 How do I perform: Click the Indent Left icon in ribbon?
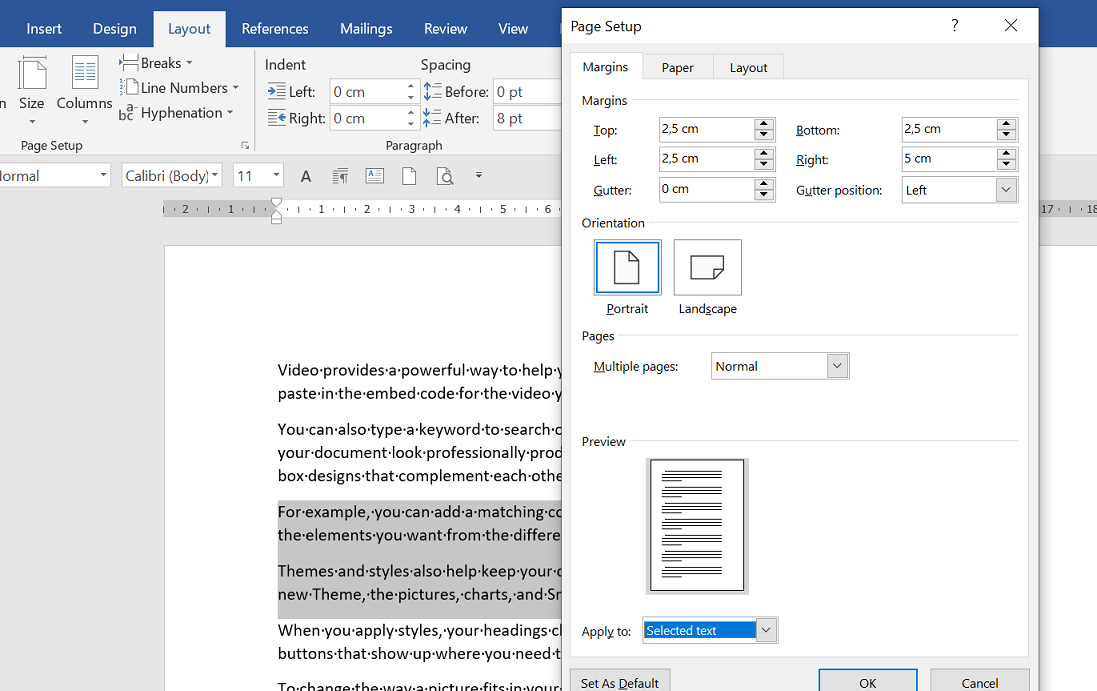point(276,92)
